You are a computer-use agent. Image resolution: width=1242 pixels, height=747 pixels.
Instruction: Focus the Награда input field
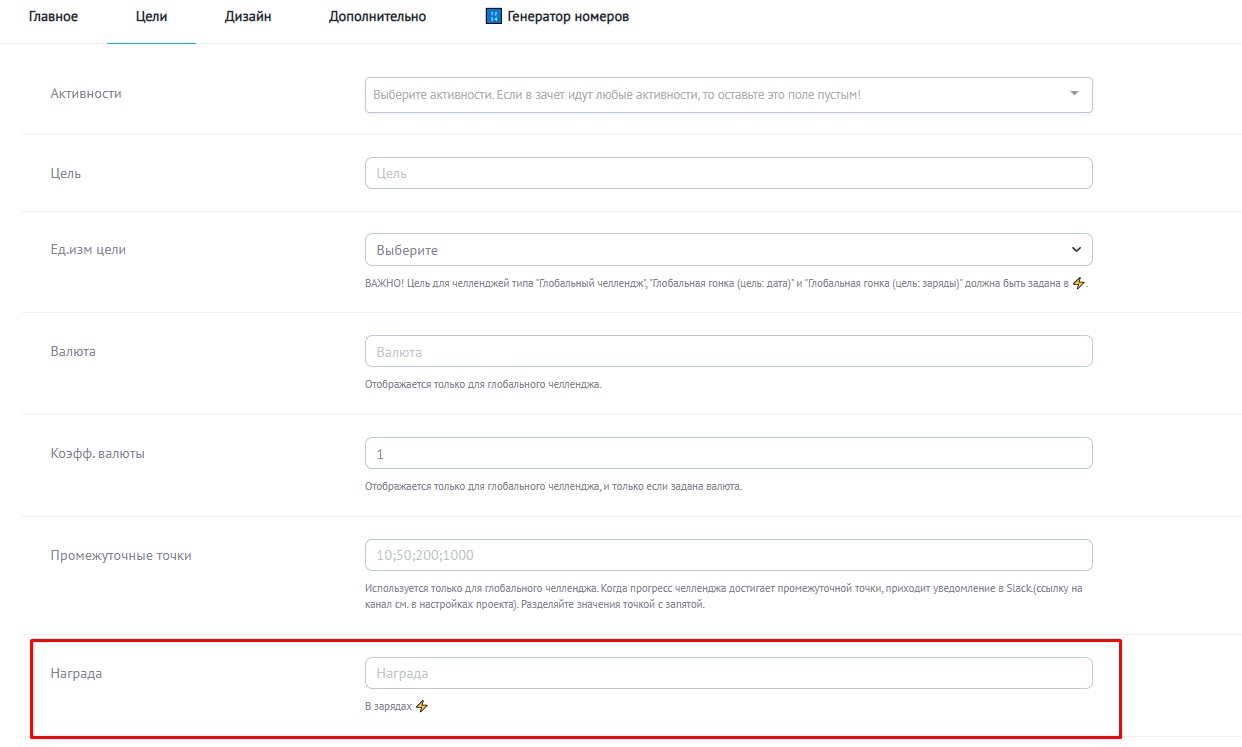(x=728, y=673)
